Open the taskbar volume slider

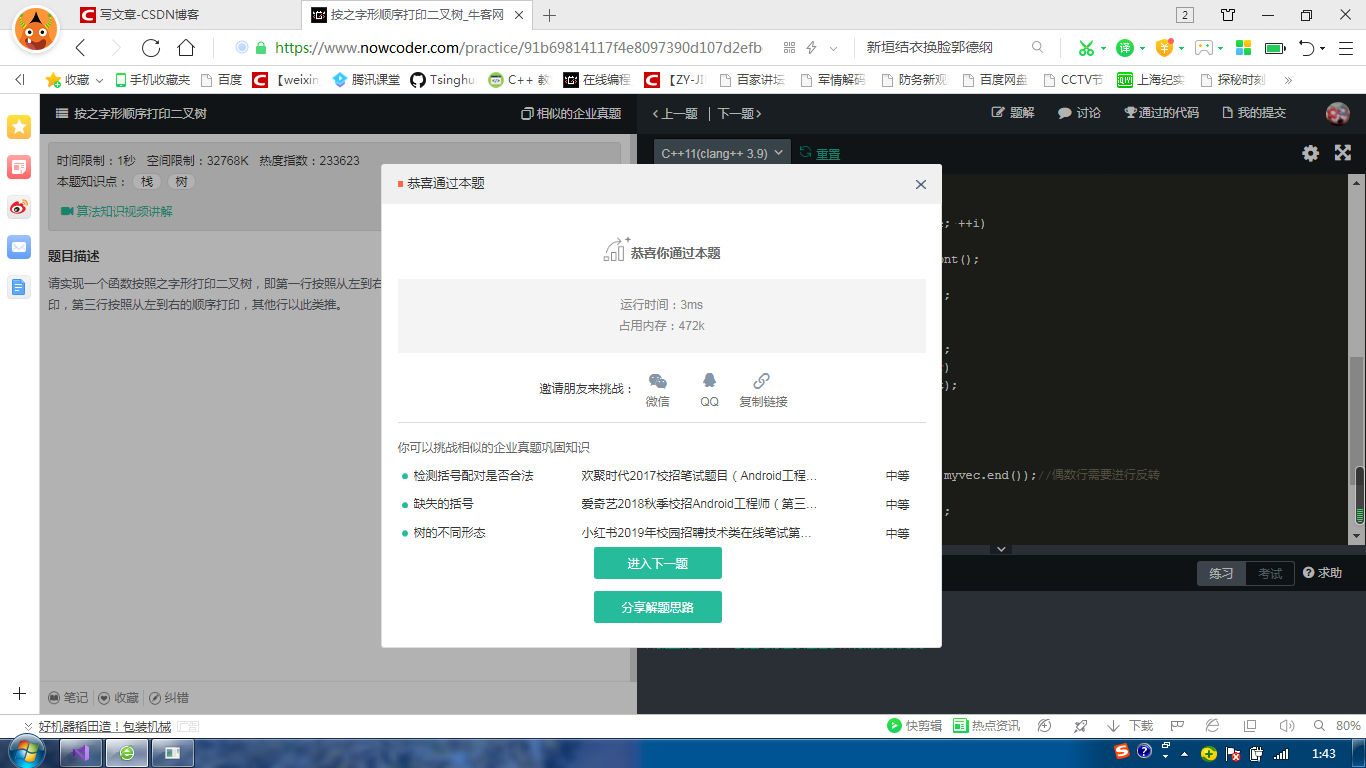[x=1285, y=725]
